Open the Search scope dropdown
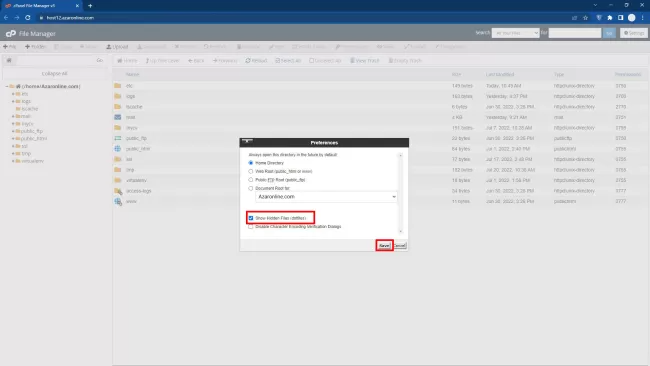 point(515,33)
